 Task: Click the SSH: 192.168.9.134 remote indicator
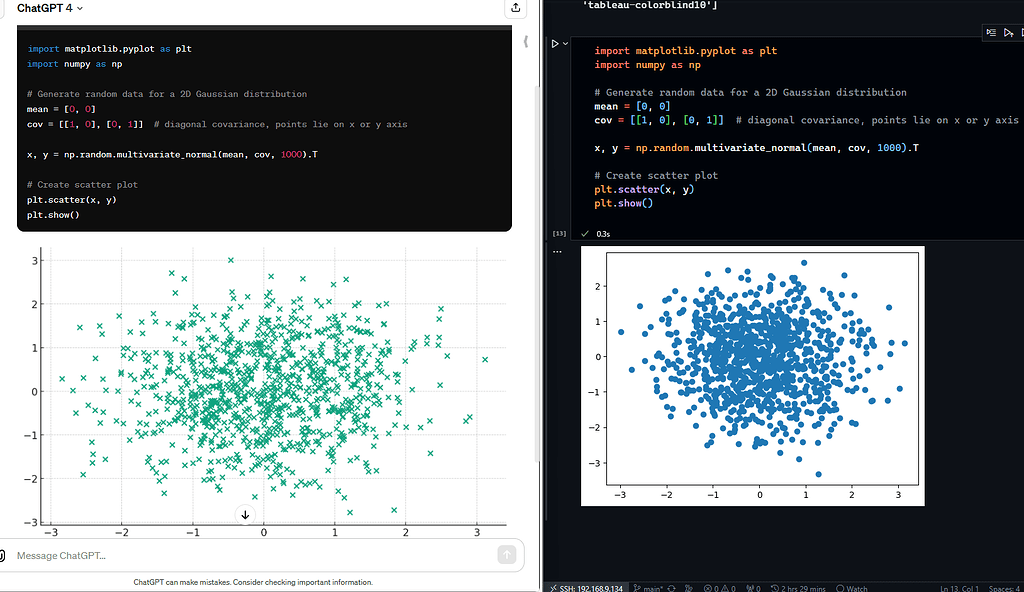pyautogui.click(x=587, y=588)
